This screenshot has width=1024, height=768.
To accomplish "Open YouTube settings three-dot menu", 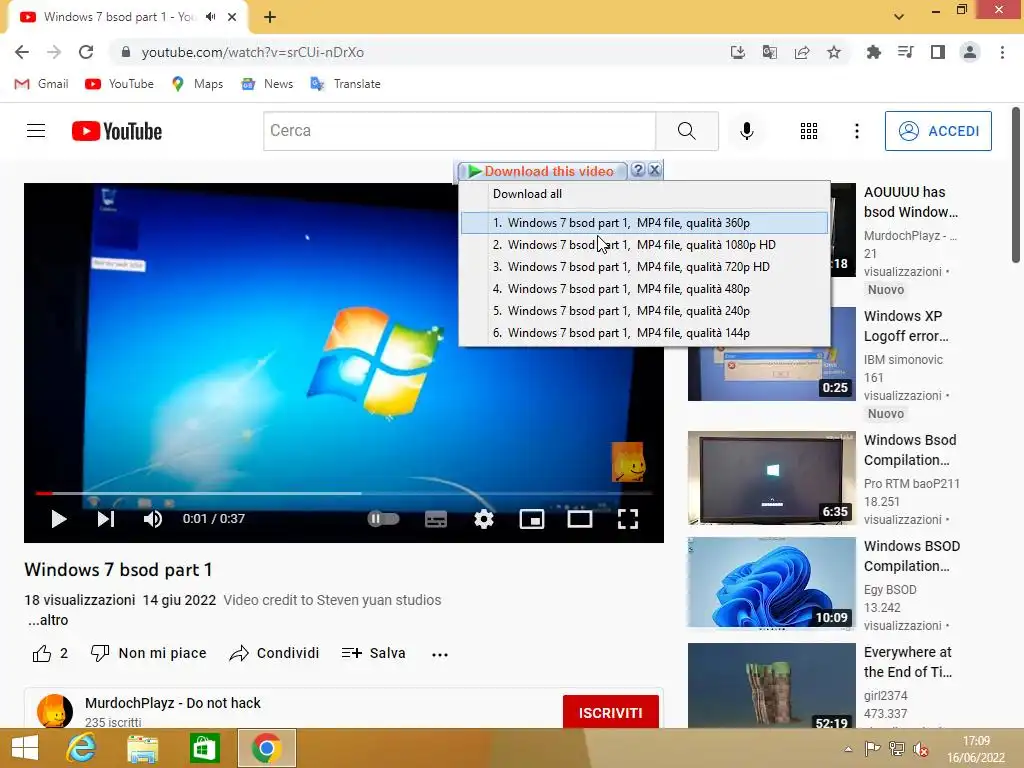I will point(857,131).
